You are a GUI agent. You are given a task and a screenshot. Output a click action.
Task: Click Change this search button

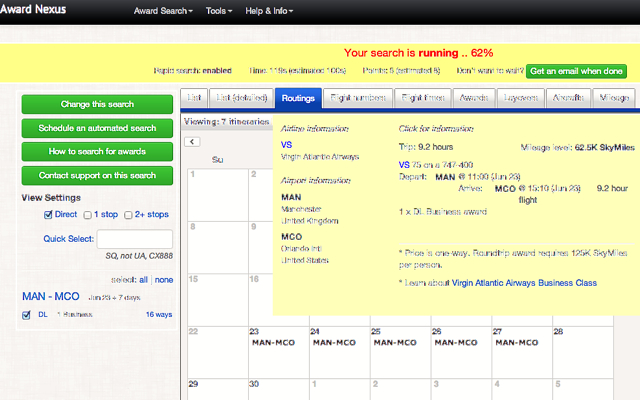click(97, 104)
